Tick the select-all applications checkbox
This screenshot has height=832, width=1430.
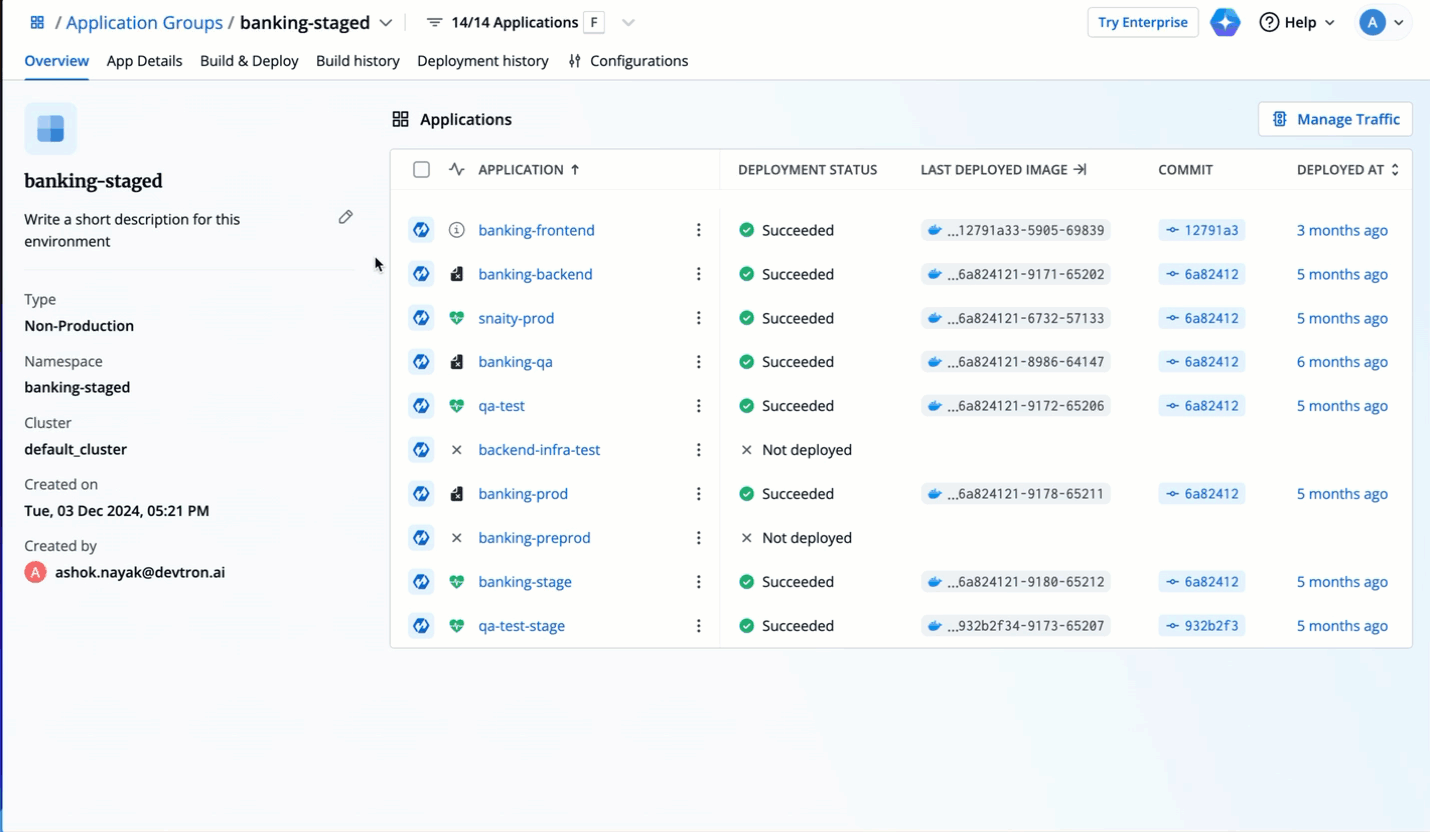pyautogui.click(x=421, y=170)
